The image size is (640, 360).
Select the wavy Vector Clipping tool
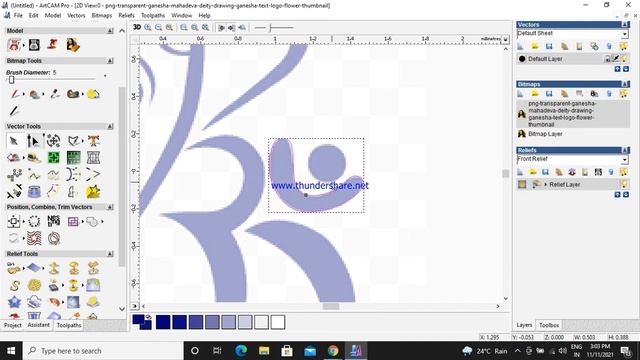click(x=34, y=238)
